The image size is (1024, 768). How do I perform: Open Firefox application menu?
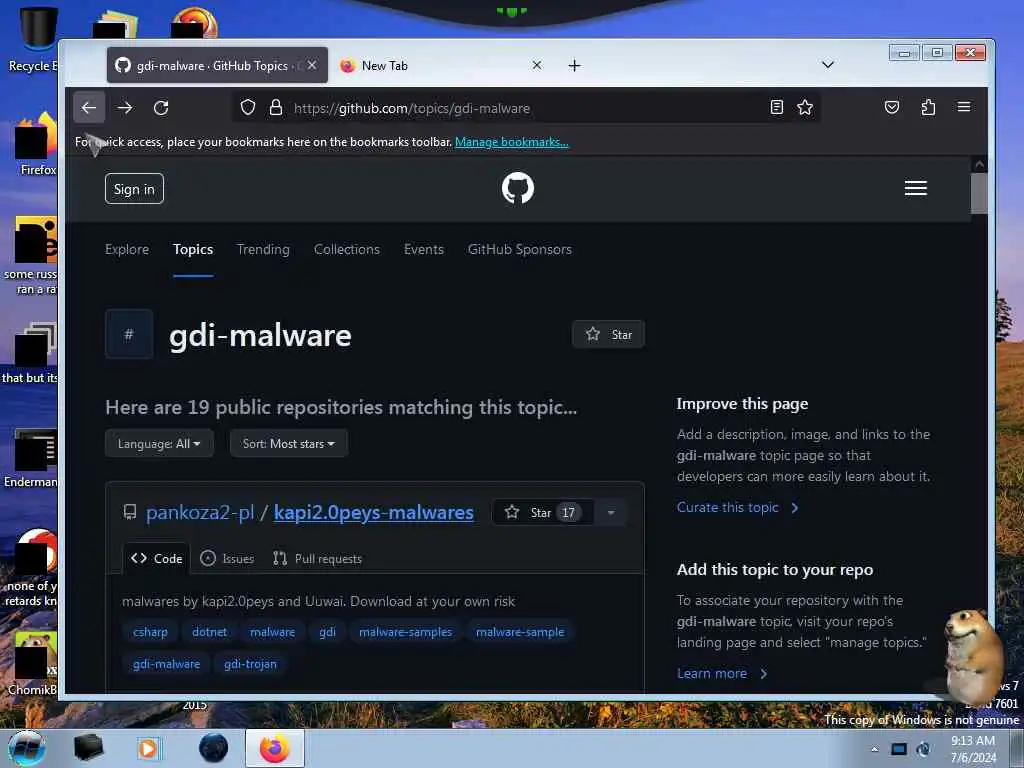point(964,107)
